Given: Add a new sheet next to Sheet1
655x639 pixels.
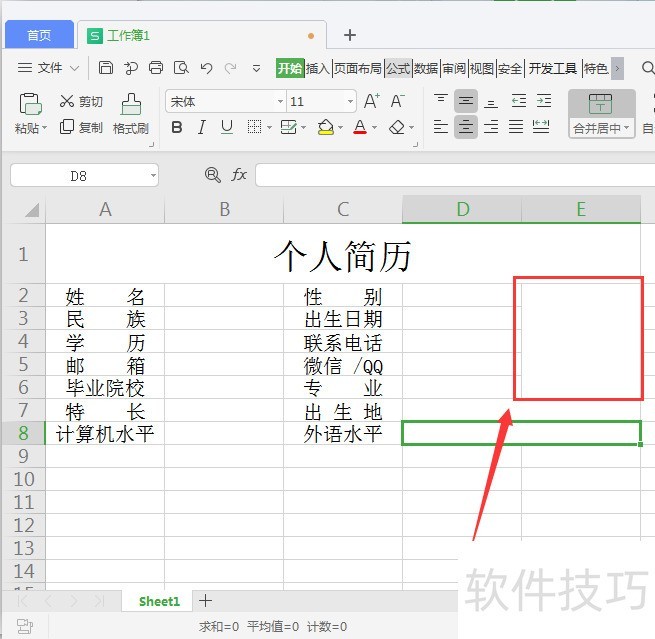Looking at the screenshot, I should point(206,601).
